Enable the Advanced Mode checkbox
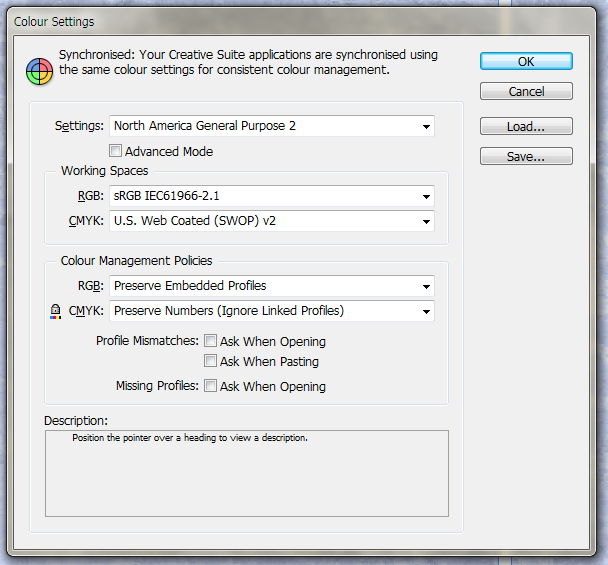 click(x=115, y=151)
